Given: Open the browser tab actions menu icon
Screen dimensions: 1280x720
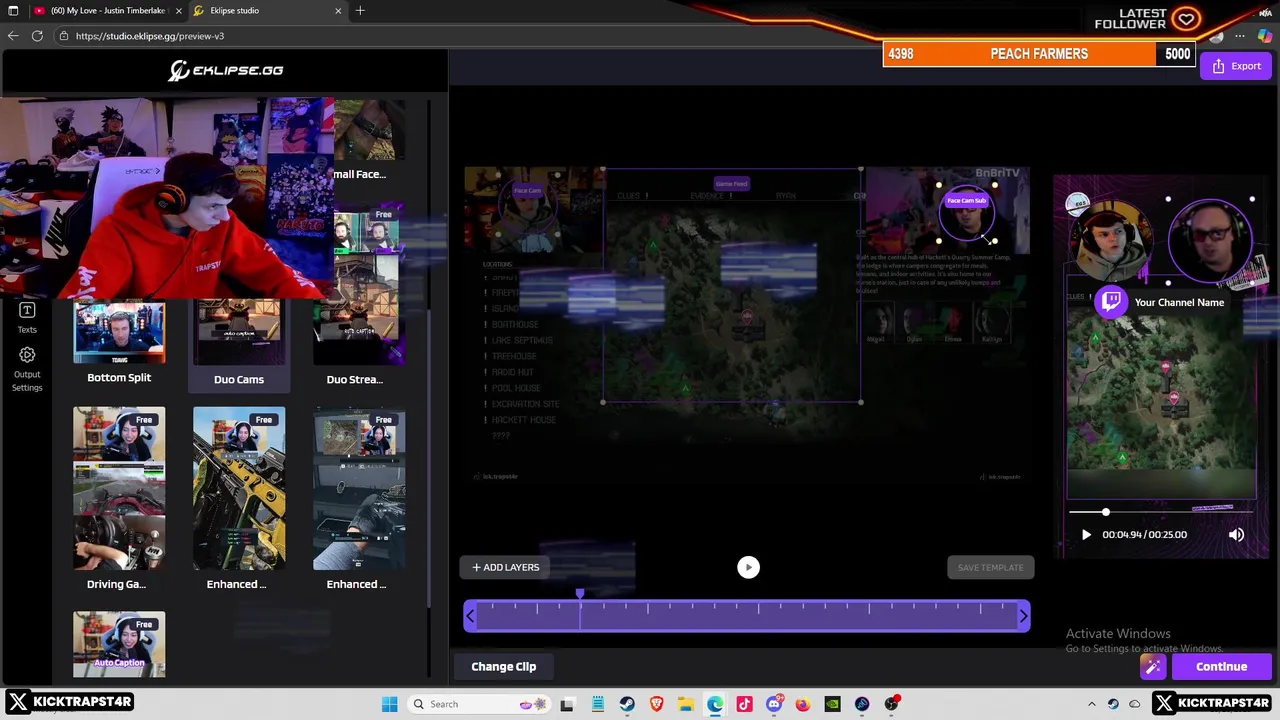Looking at the screenshot, I should tap(13, 11).
